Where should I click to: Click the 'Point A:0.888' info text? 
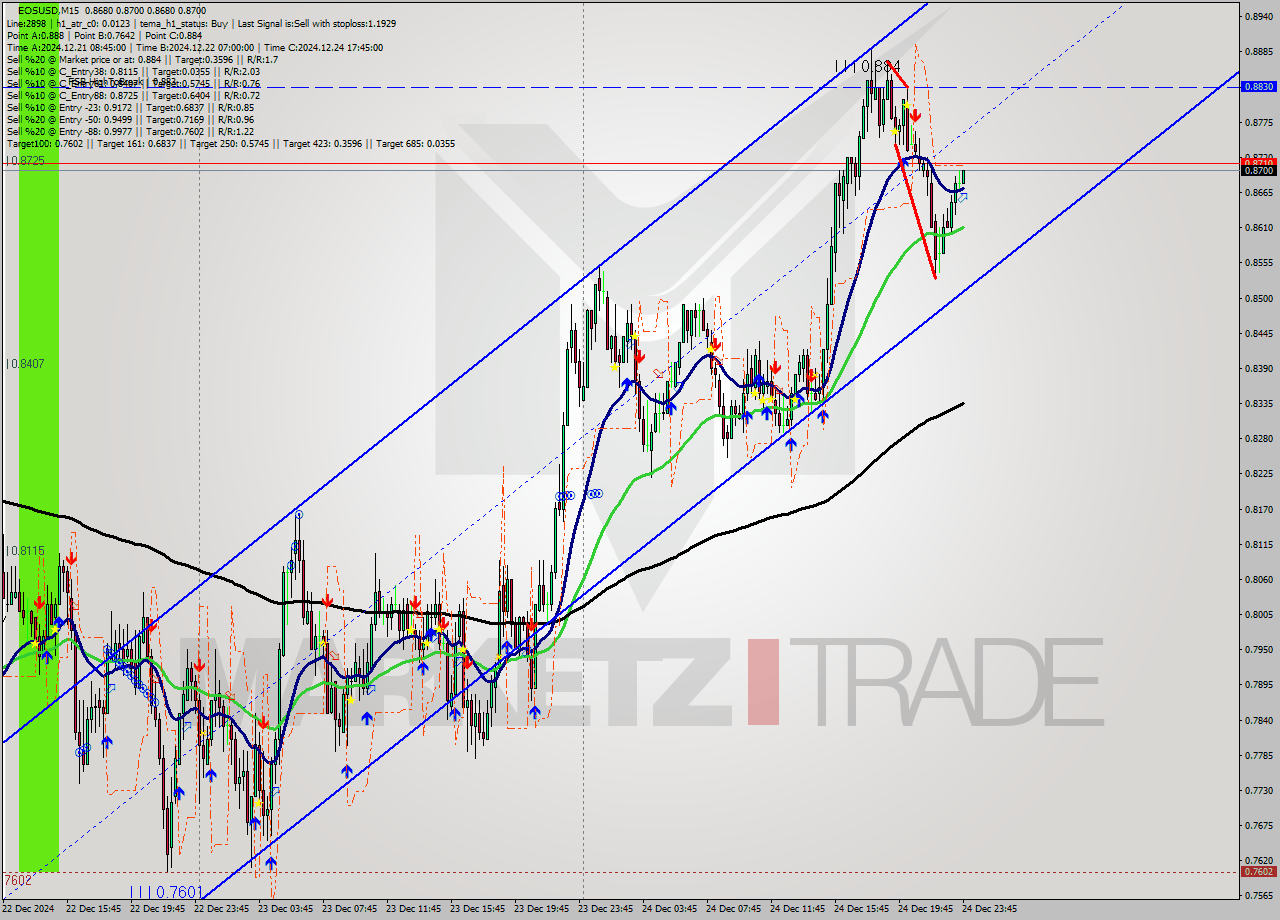37,35
